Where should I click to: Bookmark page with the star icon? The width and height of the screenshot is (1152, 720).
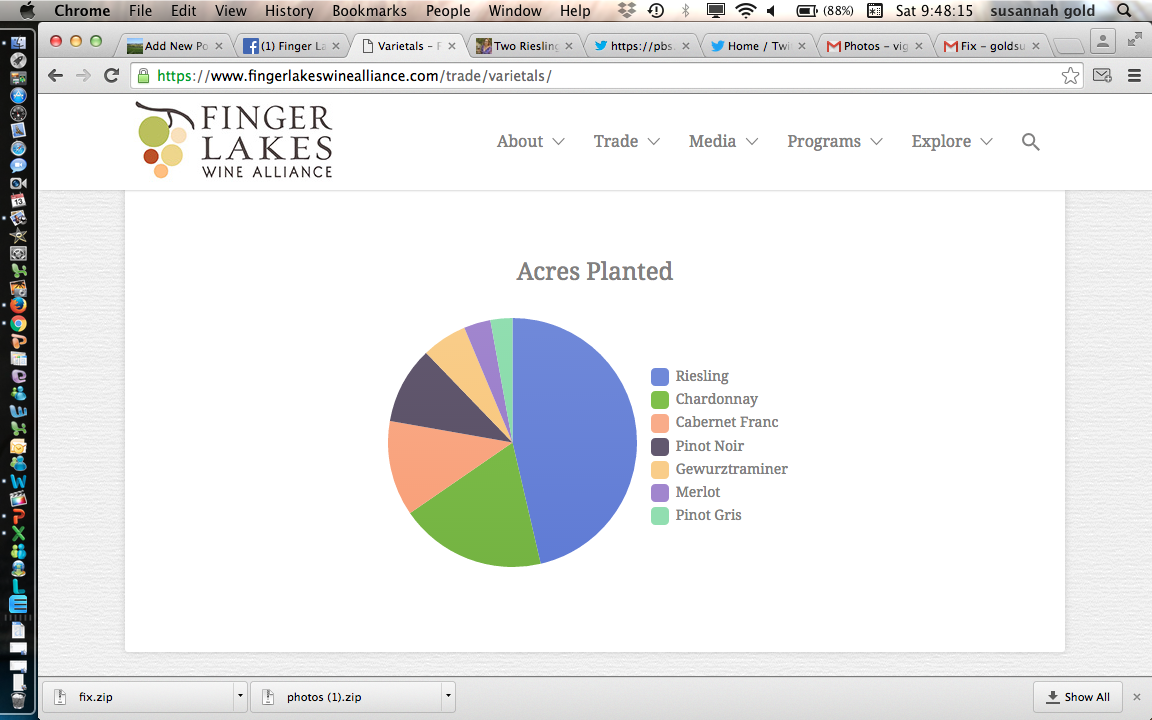[1070, 76]
